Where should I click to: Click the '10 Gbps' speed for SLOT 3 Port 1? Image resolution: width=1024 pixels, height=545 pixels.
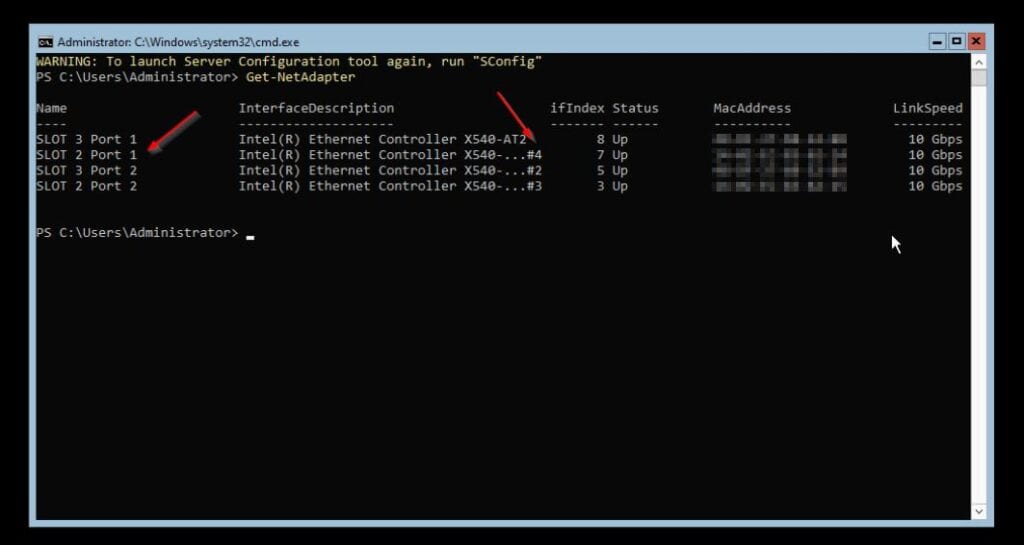(x=935, y=139)
